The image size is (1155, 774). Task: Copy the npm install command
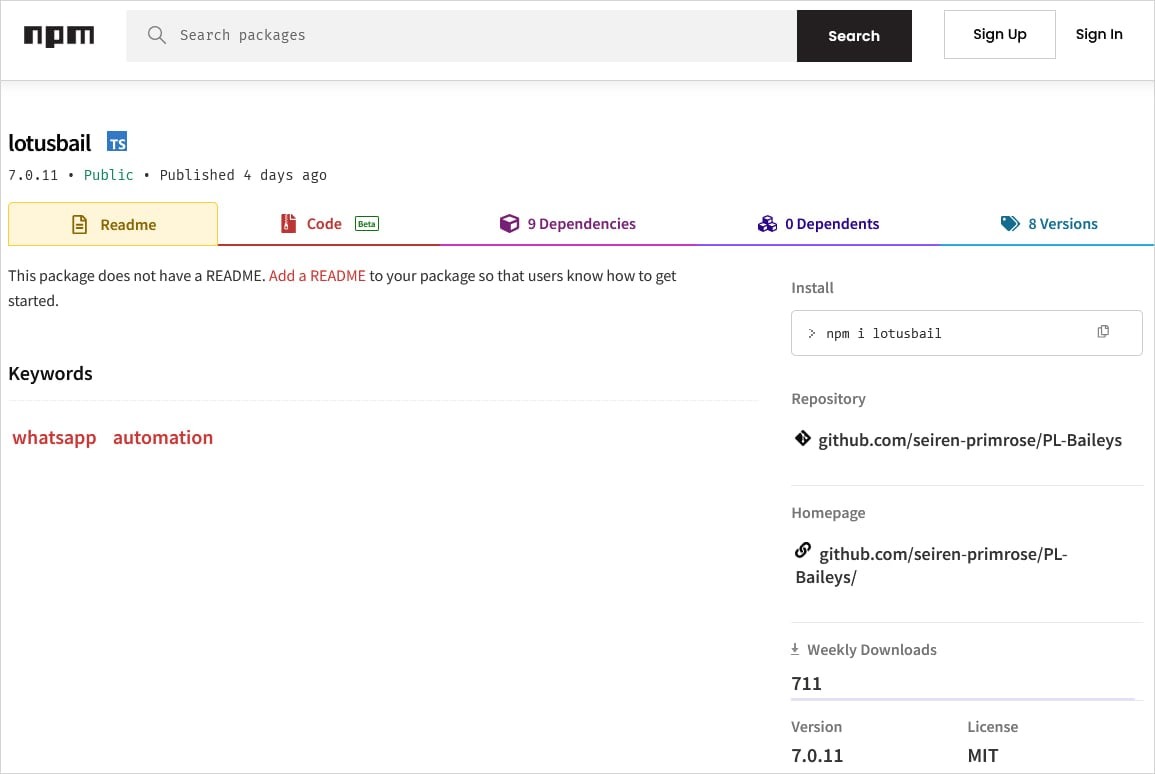1103,332
